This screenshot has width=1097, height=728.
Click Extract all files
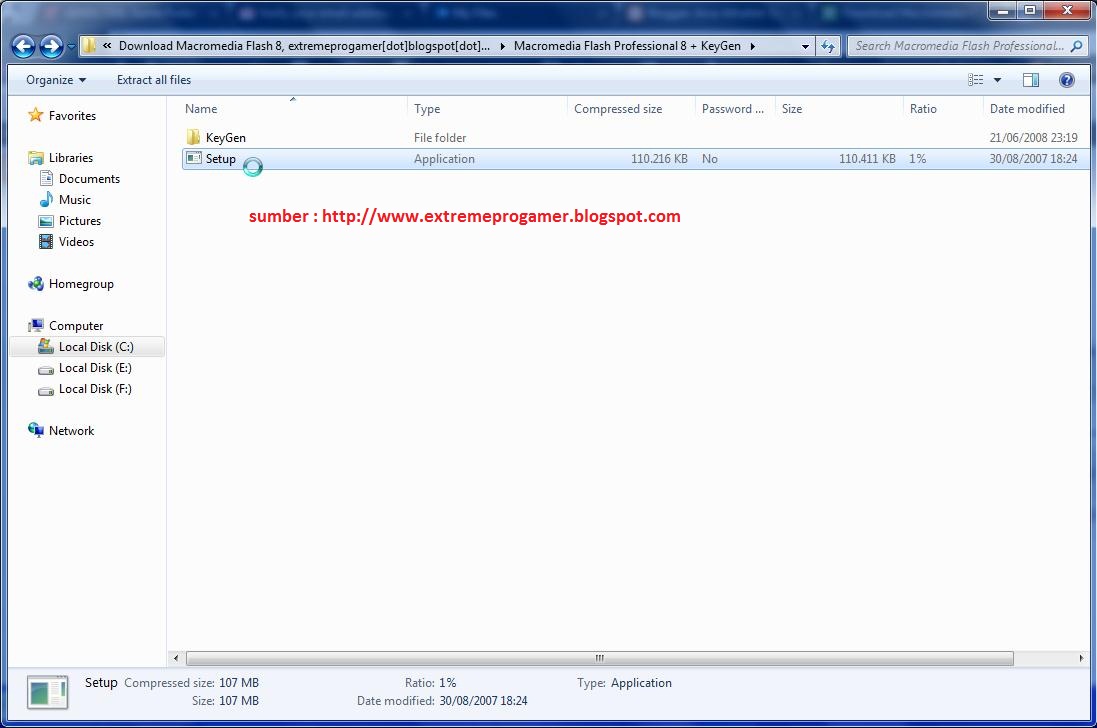tap(154, 80)
